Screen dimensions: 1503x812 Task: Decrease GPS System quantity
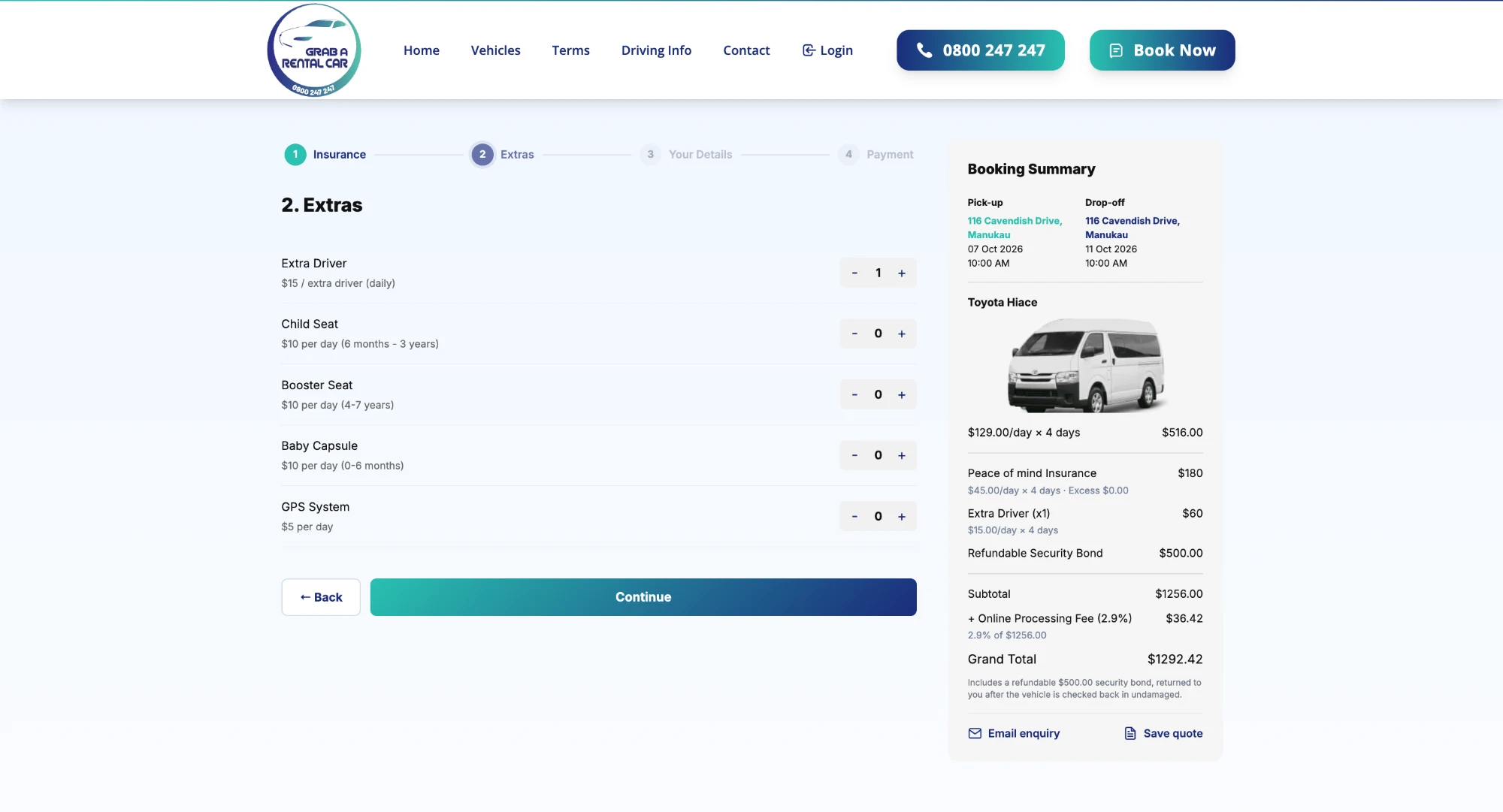click(854, 516)
